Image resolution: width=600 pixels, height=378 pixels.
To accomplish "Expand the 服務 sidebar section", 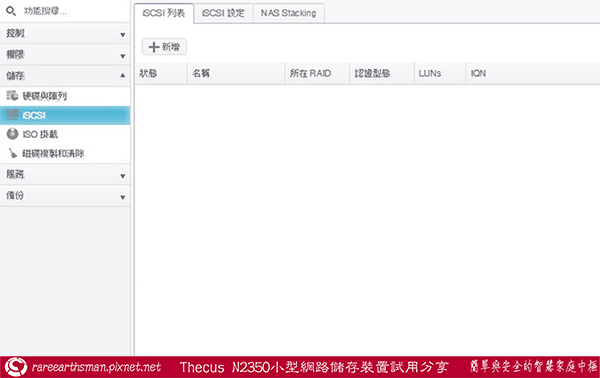I will 65,175.
